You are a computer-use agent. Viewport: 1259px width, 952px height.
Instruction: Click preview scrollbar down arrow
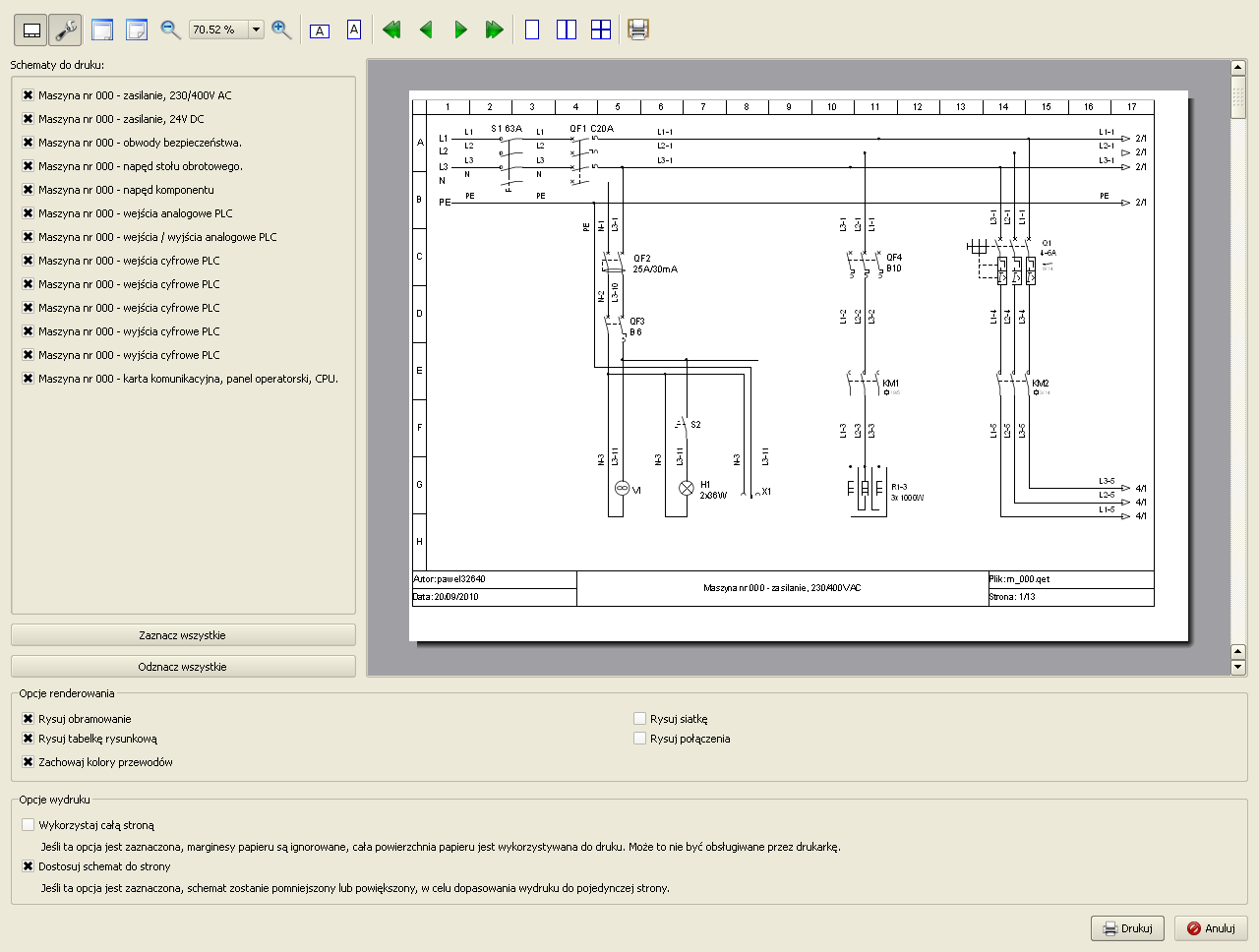1238,668
